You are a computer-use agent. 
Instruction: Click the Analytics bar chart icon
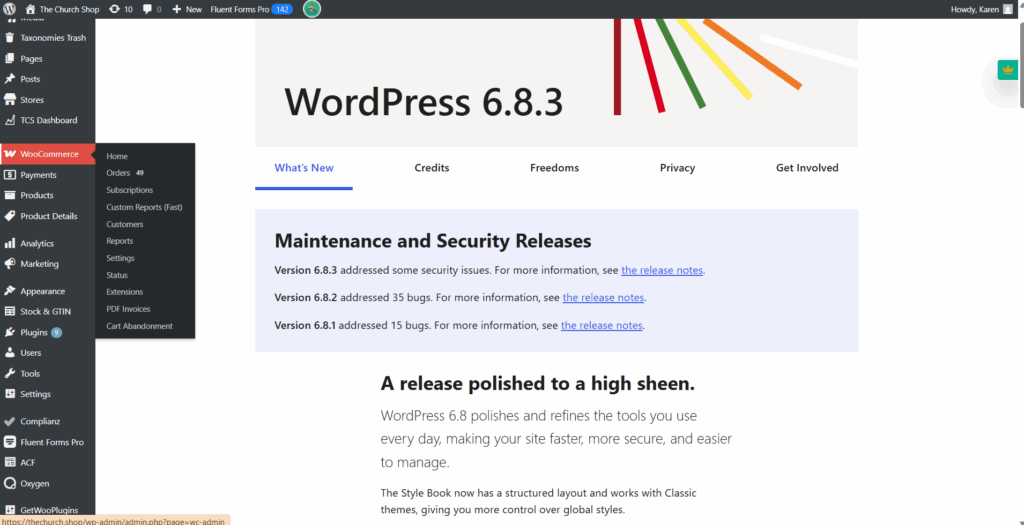(10, 243)
